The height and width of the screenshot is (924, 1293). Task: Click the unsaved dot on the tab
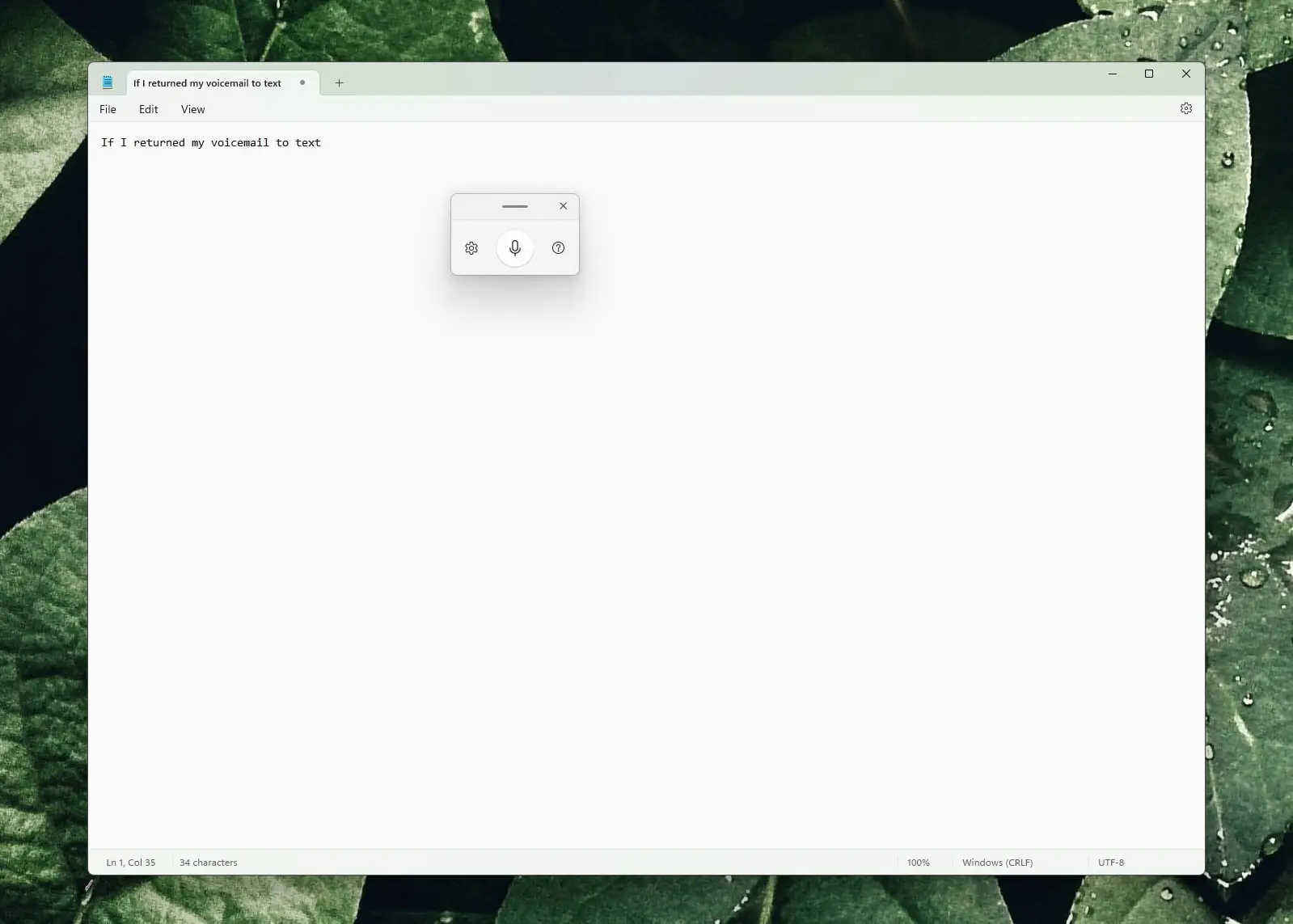coord(302,82)
